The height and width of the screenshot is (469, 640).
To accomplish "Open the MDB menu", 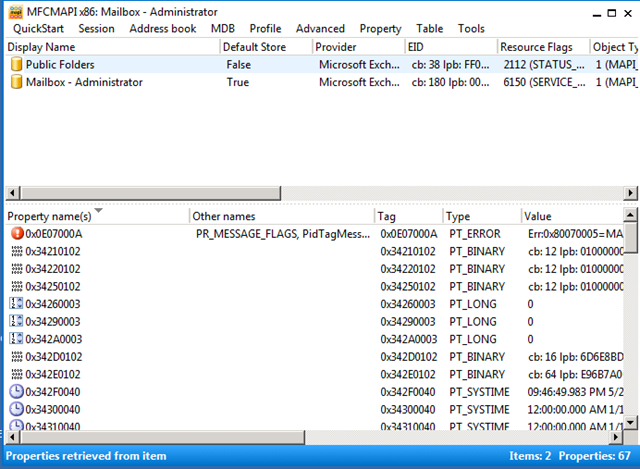I will coord(223,29).
